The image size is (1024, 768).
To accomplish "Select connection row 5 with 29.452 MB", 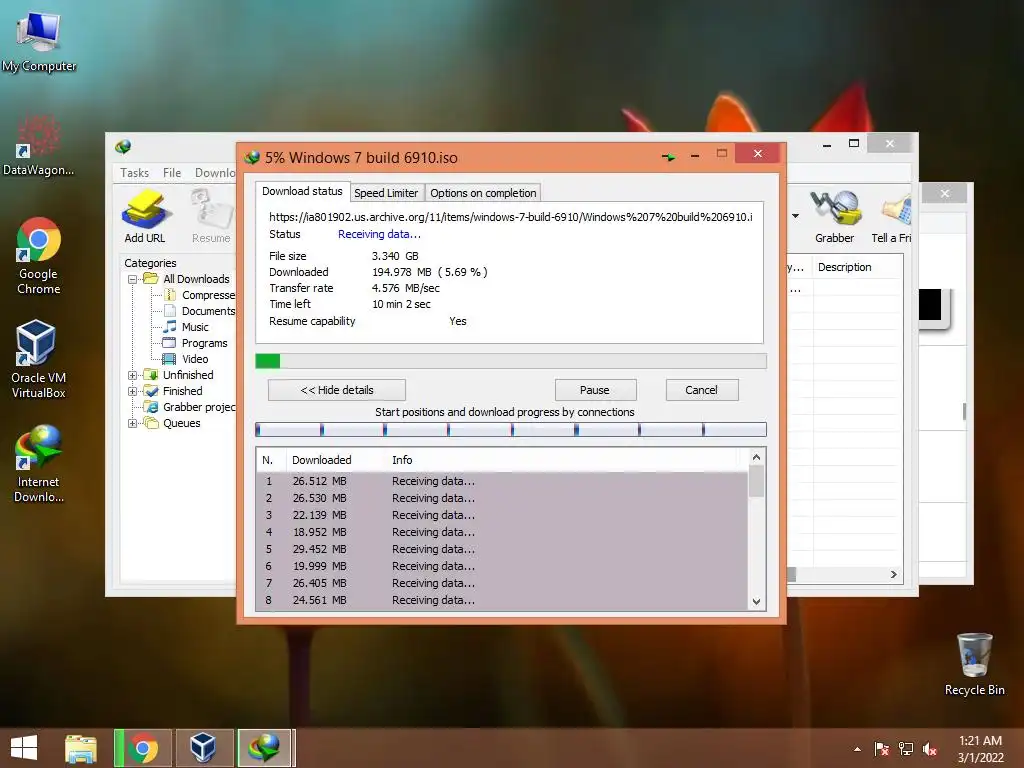I will (x=502, y=549).
